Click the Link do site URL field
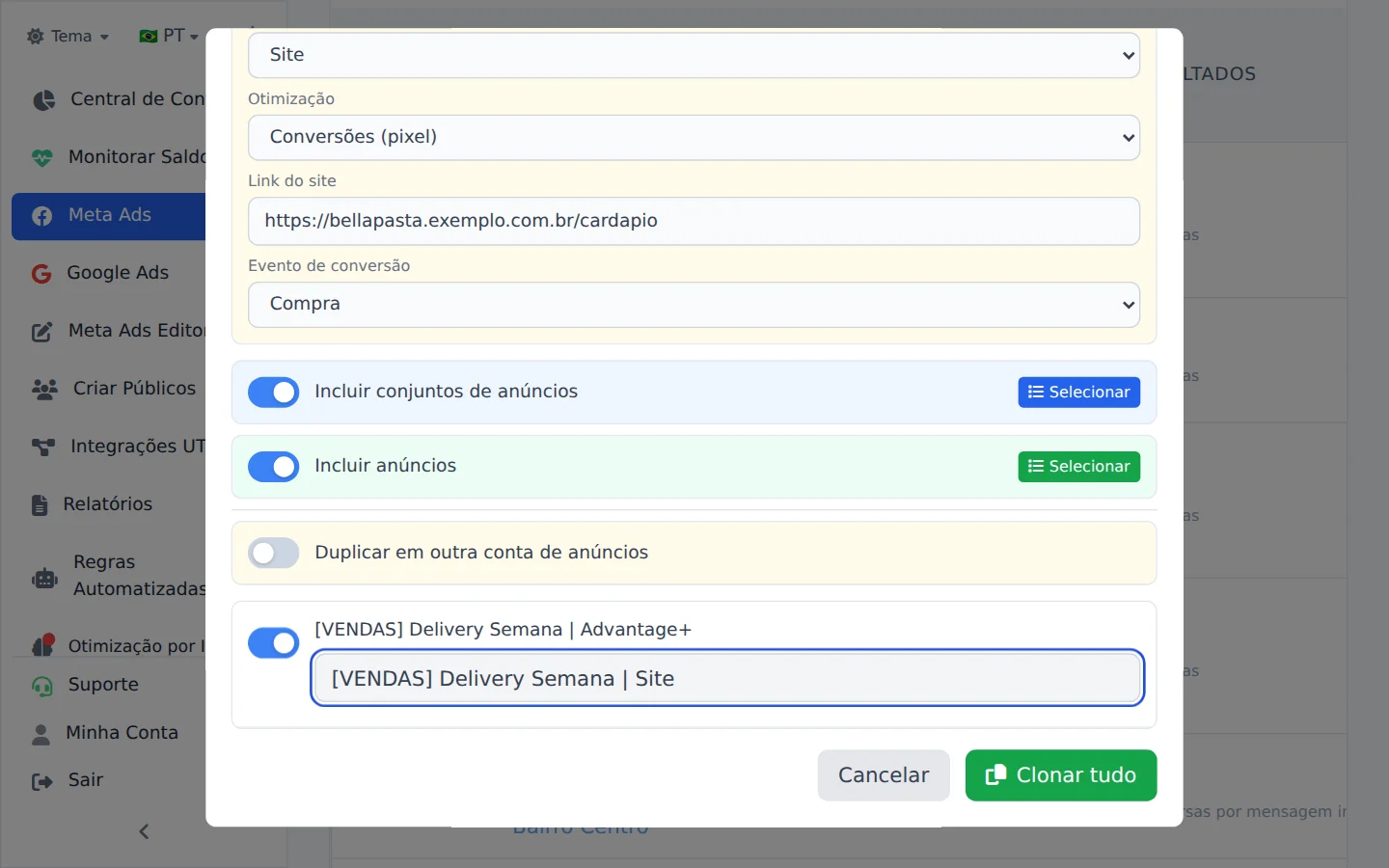This screenshot has height=868, width=1389. tap(694, 221)
